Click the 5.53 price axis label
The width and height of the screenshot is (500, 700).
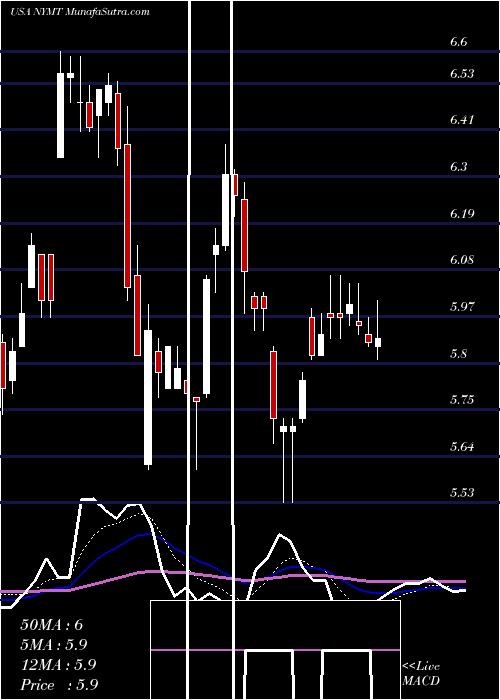pyautogui.click(x=462, y=493)
